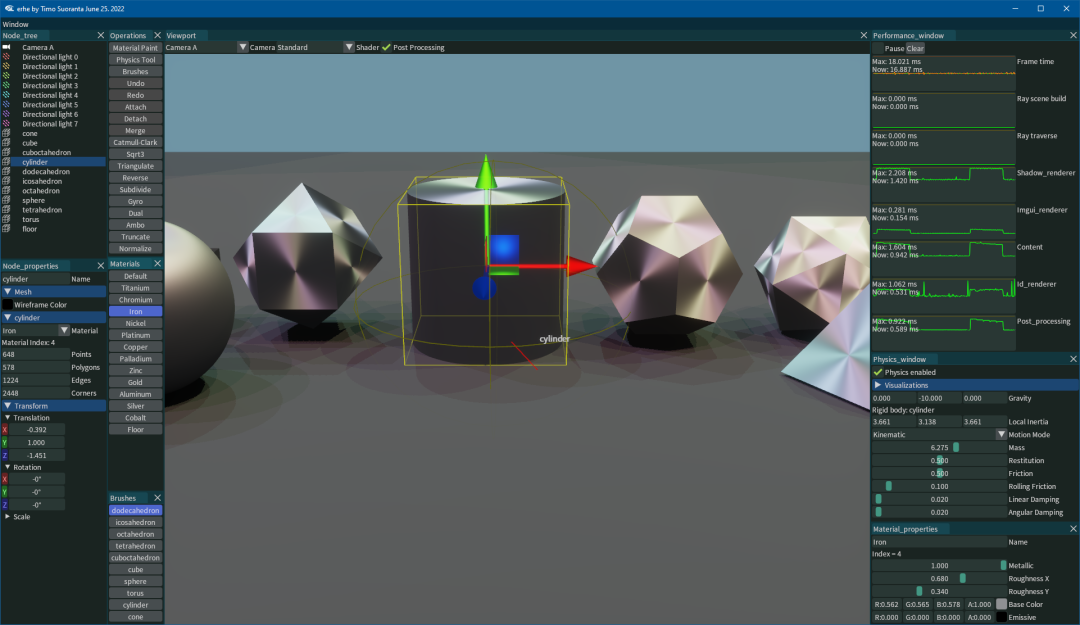Expand the Visualizations section

tap(878, 385)
